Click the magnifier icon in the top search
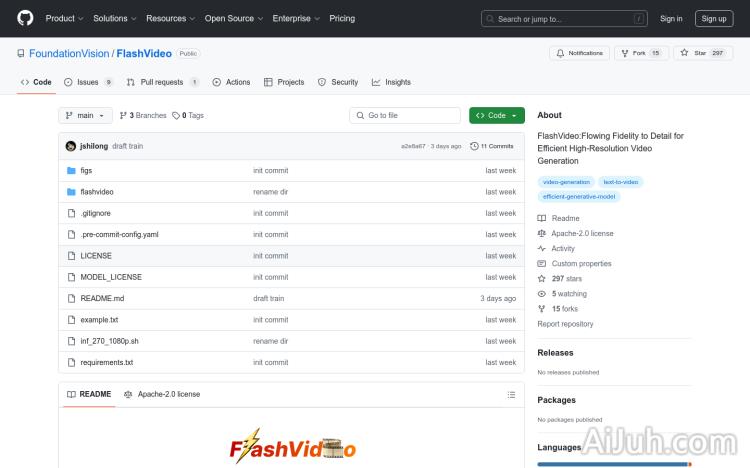Viewport: 750px width, 468px height. pyautogui.click(x=490, y=19)
